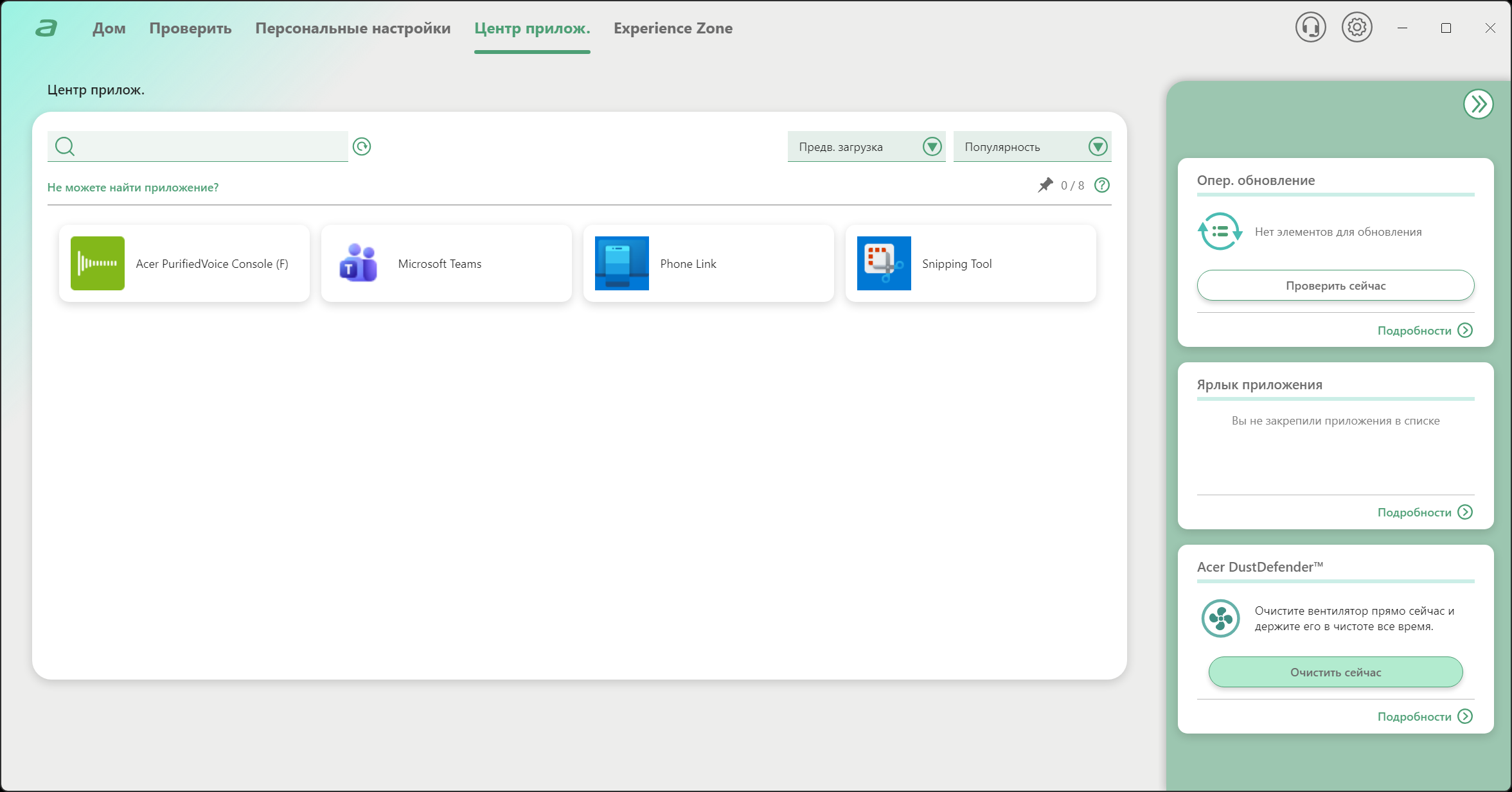Click the arrow icon beside Подробности under Acer DustDefender
Viewport: 1512px width, 792px height.
(x=1465, y=716)
